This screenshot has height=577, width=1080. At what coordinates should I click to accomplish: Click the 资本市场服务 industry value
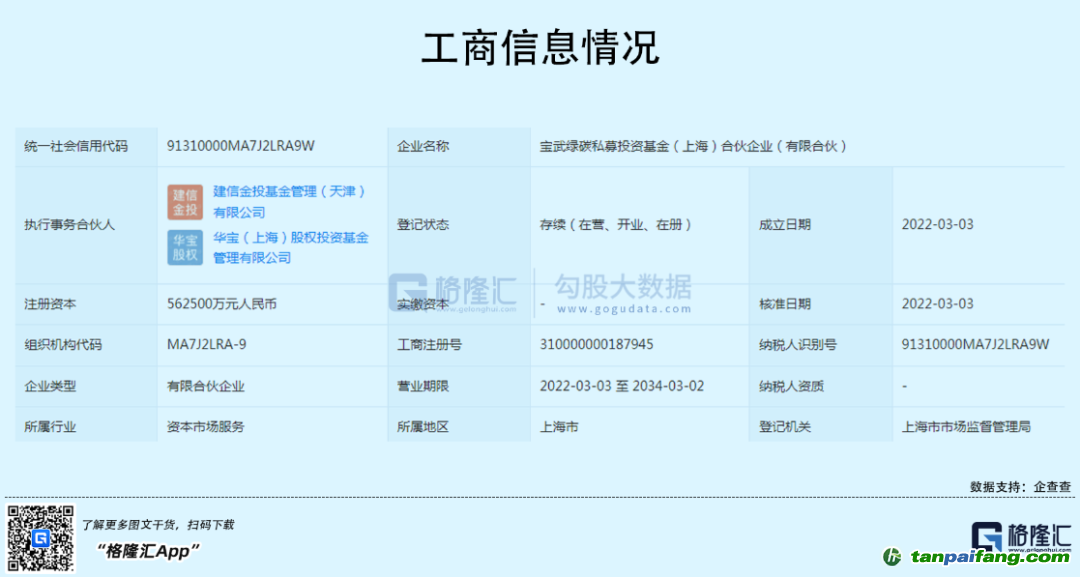[206, 427]
